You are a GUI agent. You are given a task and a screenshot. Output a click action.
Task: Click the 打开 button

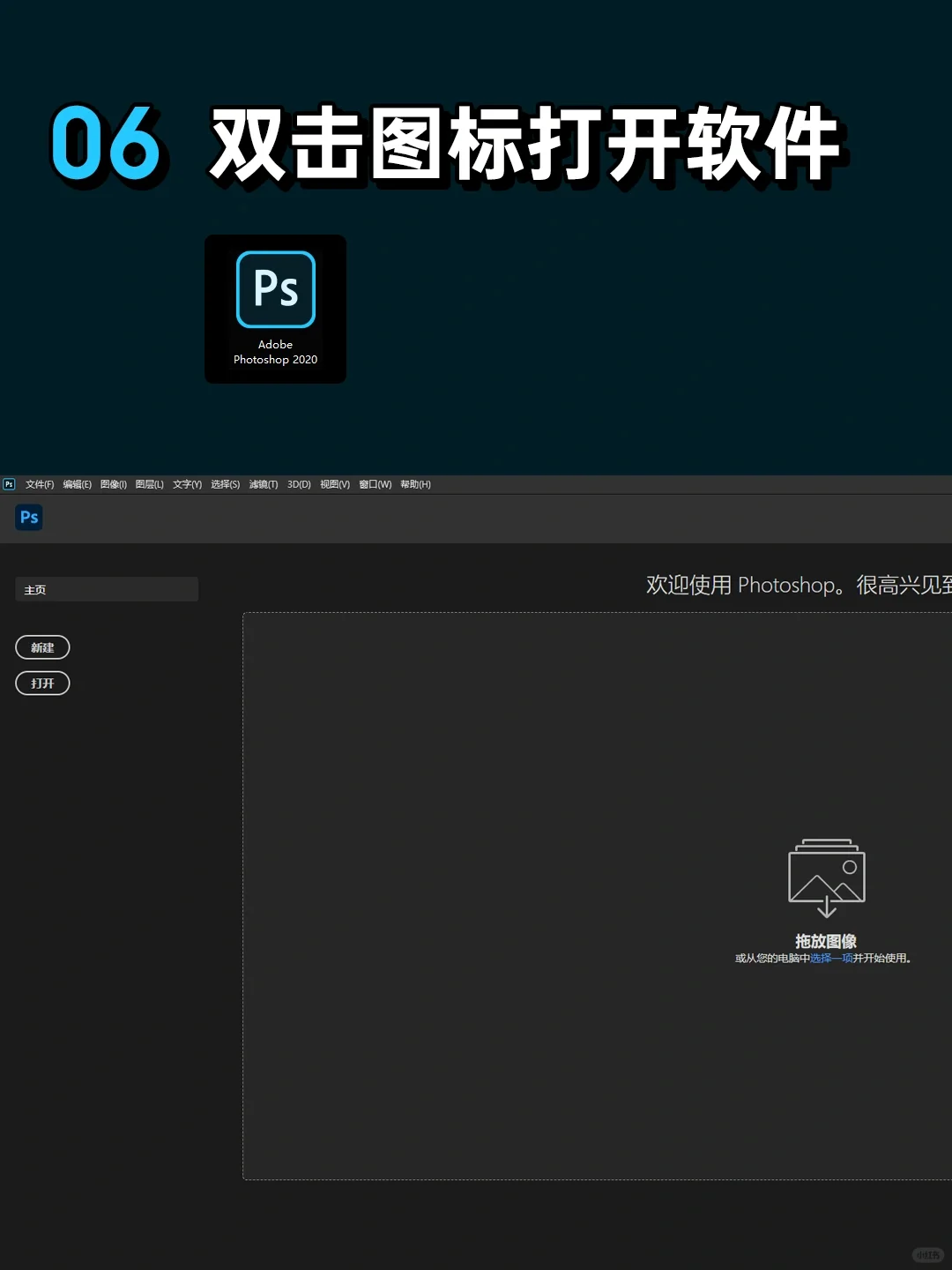(42, 683)
